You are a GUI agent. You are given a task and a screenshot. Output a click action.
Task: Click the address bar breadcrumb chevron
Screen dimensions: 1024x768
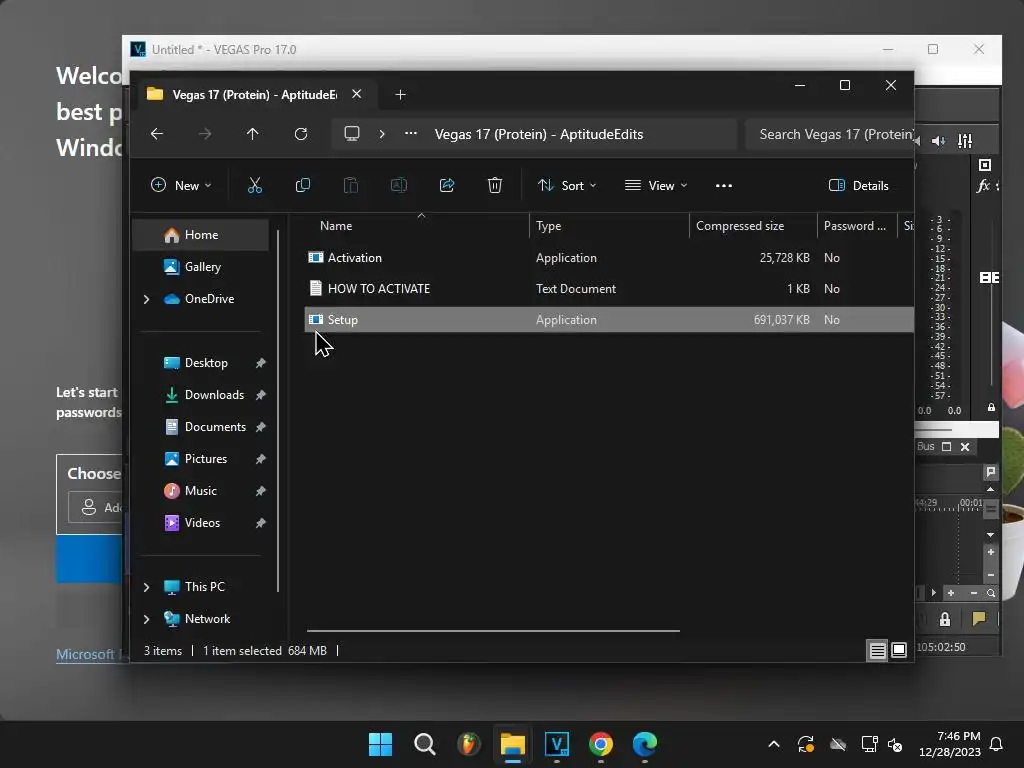(382, 134)
